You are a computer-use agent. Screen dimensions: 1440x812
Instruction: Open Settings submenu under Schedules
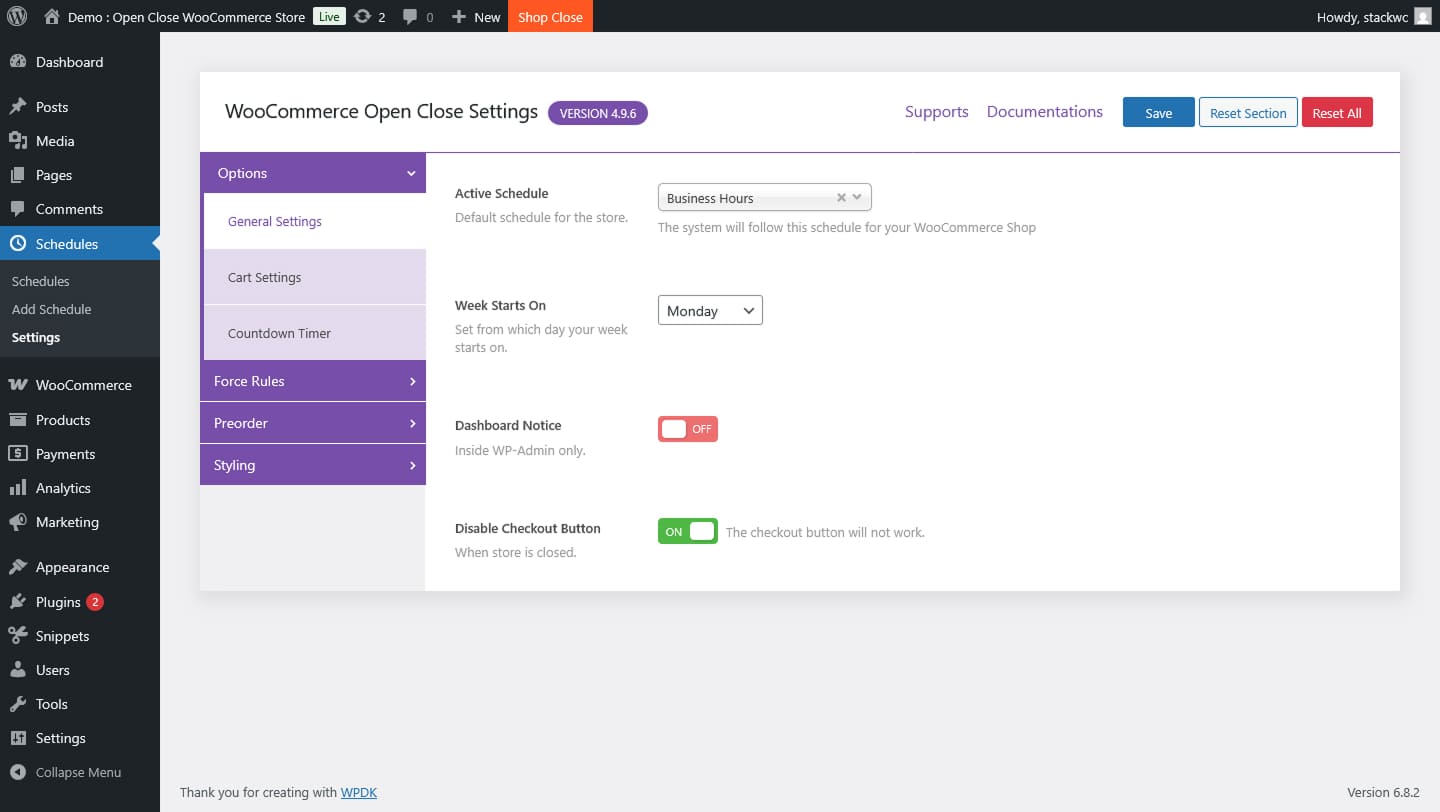click(36, 337)
